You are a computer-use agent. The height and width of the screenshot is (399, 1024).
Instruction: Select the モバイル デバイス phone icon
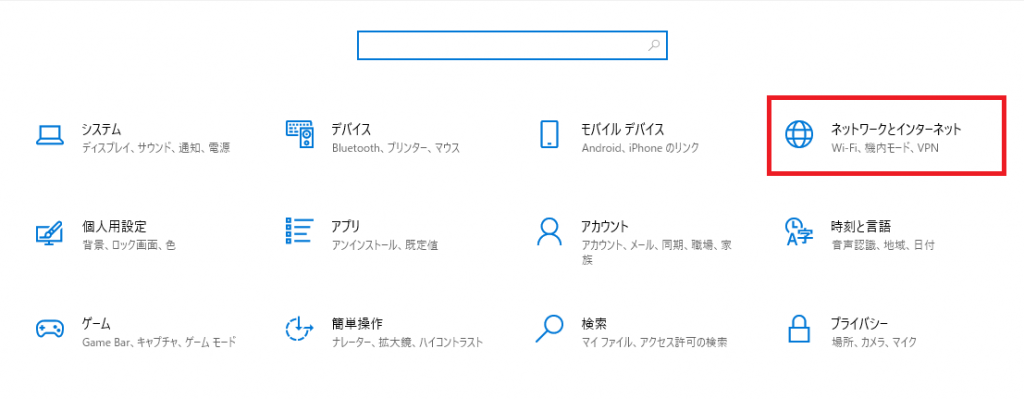pos(550,134)
